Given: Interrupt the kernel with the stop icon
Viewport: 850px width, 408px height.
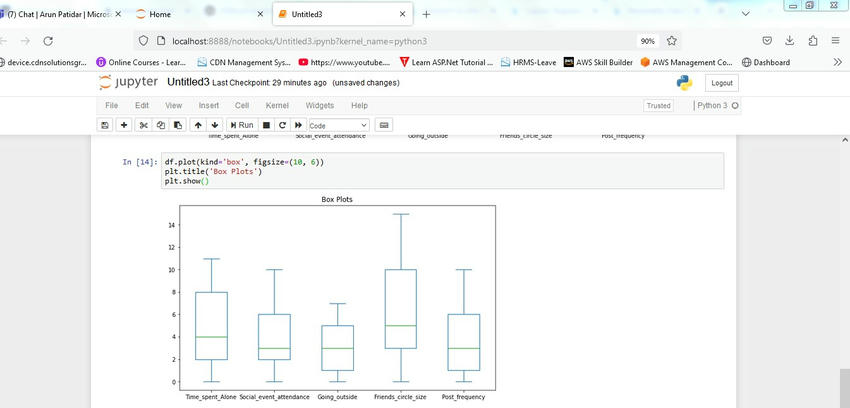Looking at the screenshot, I should click(266, 125).
